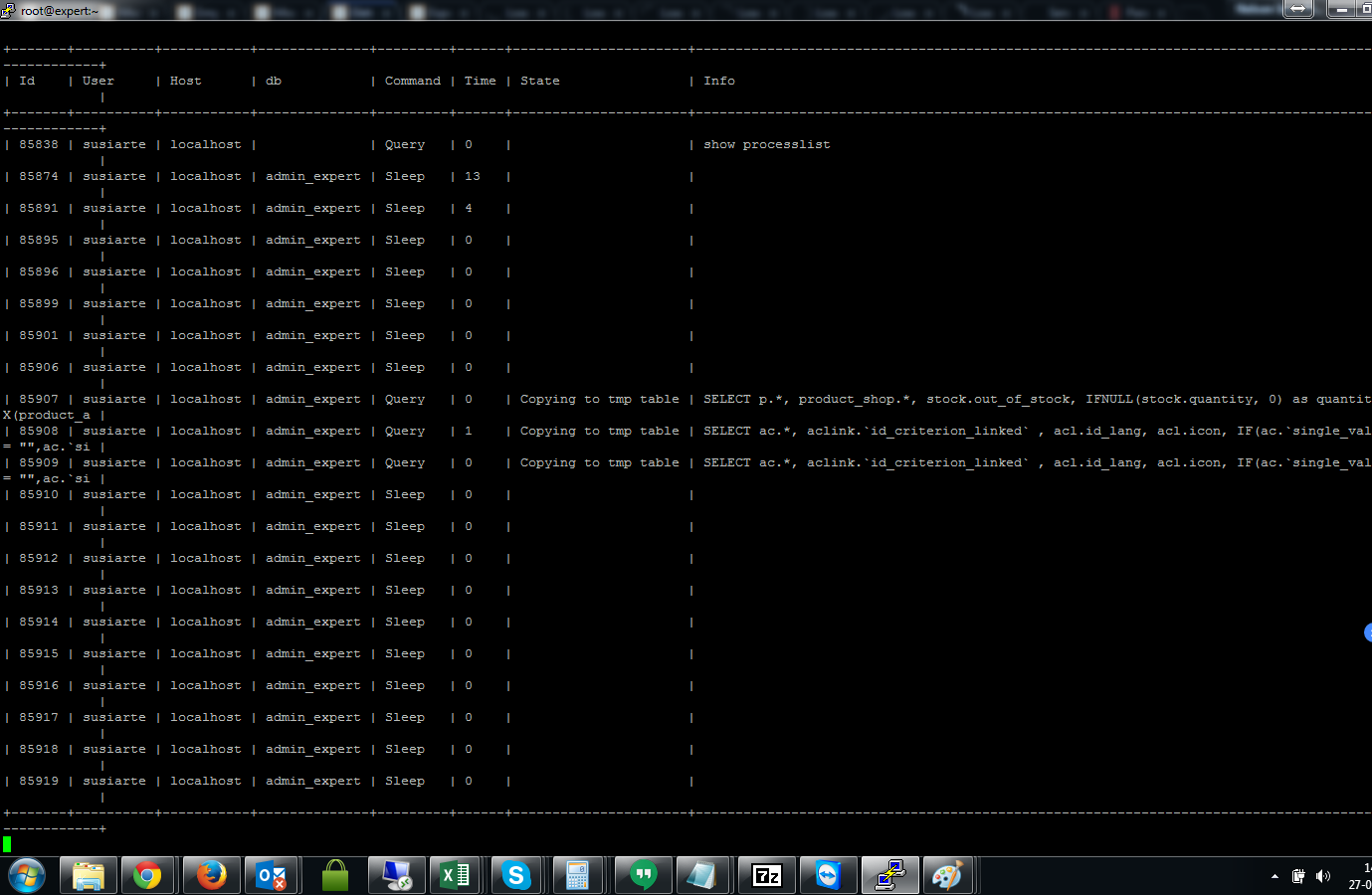Click the 'db' column header
Viewport: 1372px width, 895px height.
pyautogui.click(x=273, y=82)
